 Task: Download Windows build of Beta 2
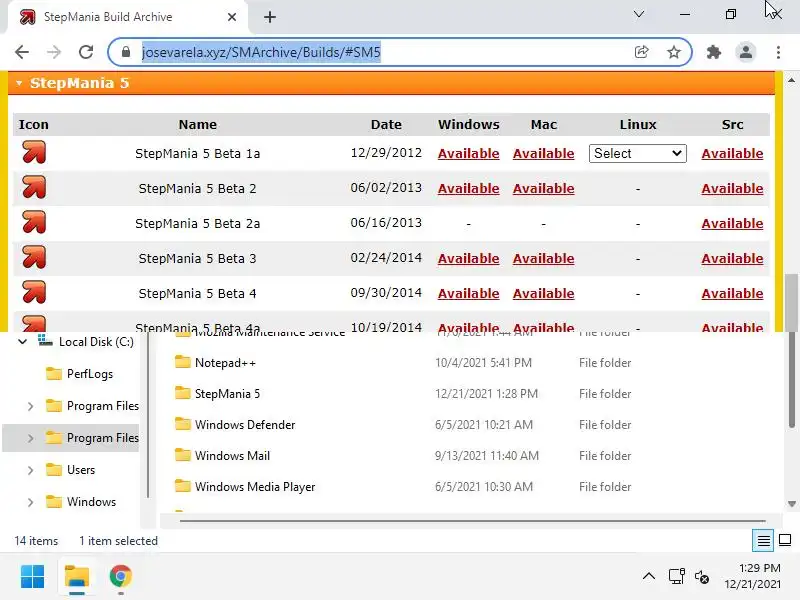click(468, 189)
